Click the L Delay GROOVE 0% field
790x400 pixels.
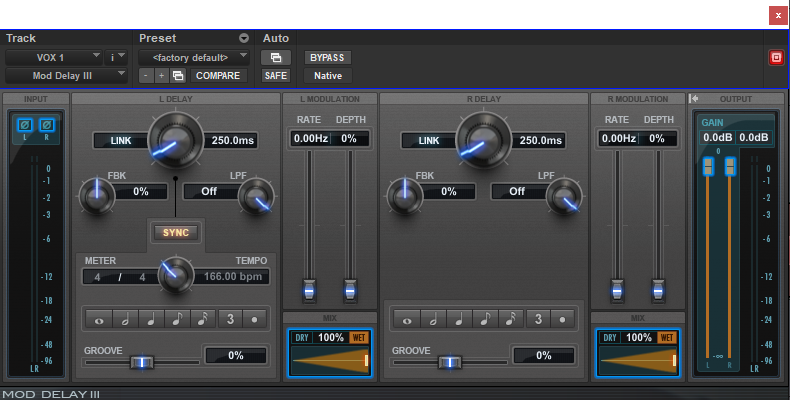235,356
